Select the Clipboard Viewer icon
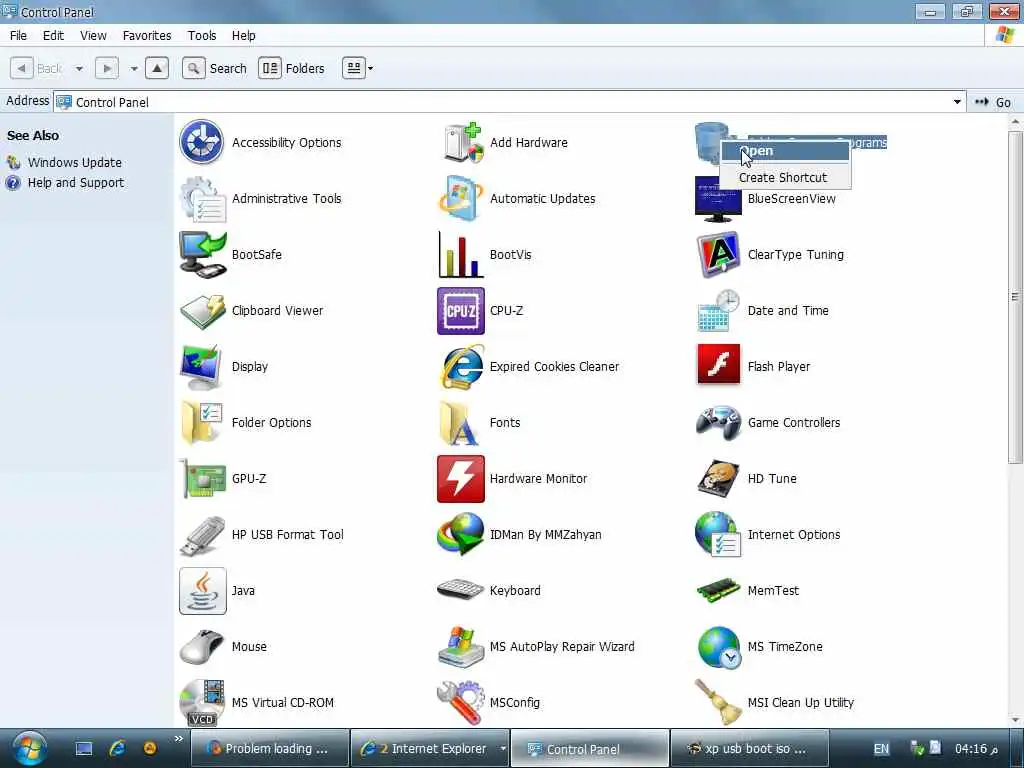The height and width of the screenshot is (768, 1024). pos(202,311)
